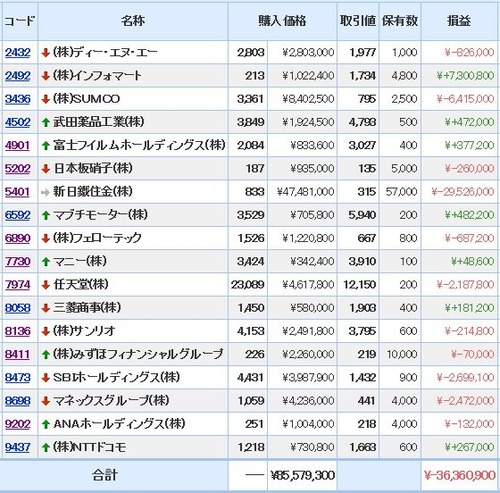Open stock code link 9437

[17, 447]
